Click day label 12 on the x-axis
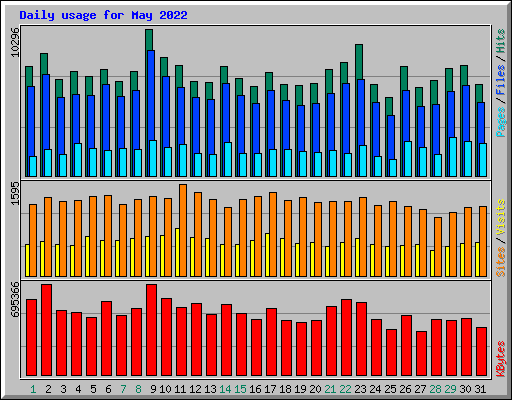The image size is (512, 400). [x=195, y=389]
